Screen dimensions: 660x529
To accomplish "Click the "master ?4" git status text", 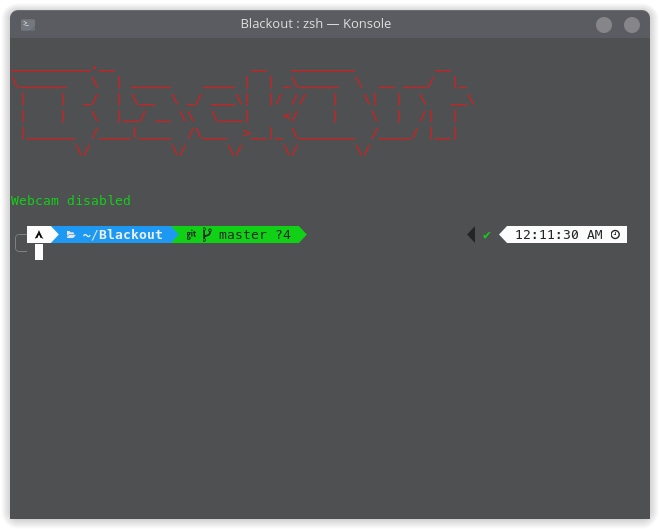I will pos(255,234).
